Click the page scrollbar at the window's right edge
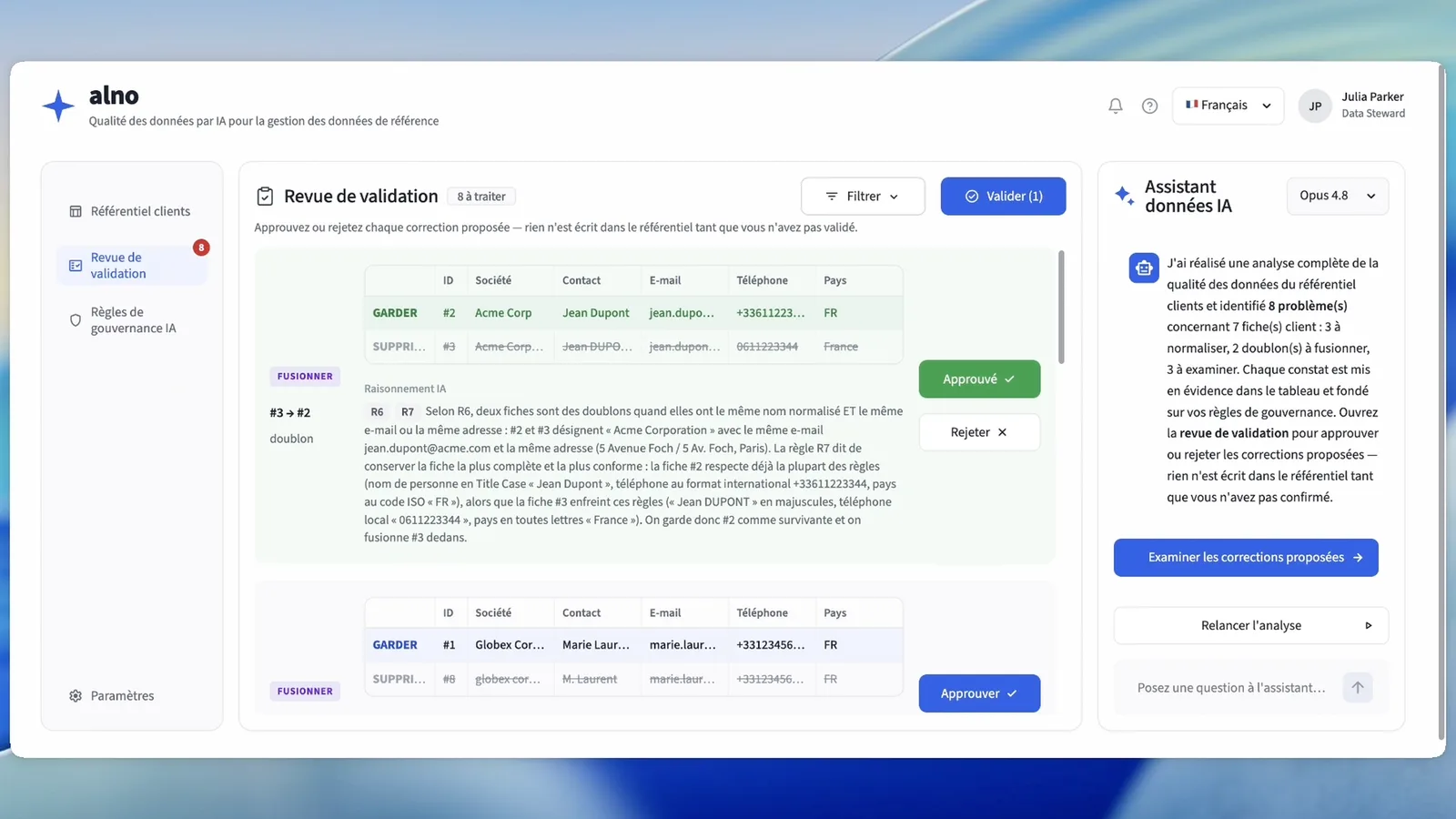 pyautogui.click(x=1441, y=400)
